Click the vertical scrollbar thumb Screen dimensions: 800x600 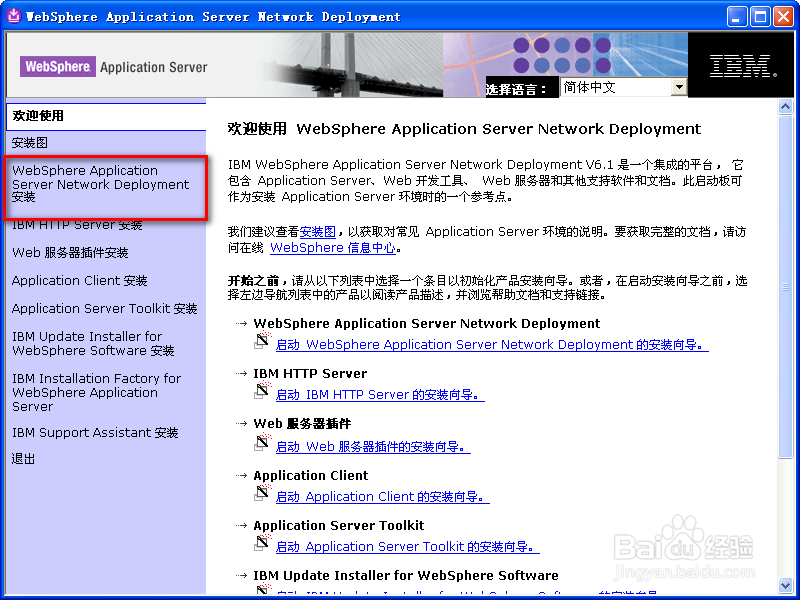785,287
